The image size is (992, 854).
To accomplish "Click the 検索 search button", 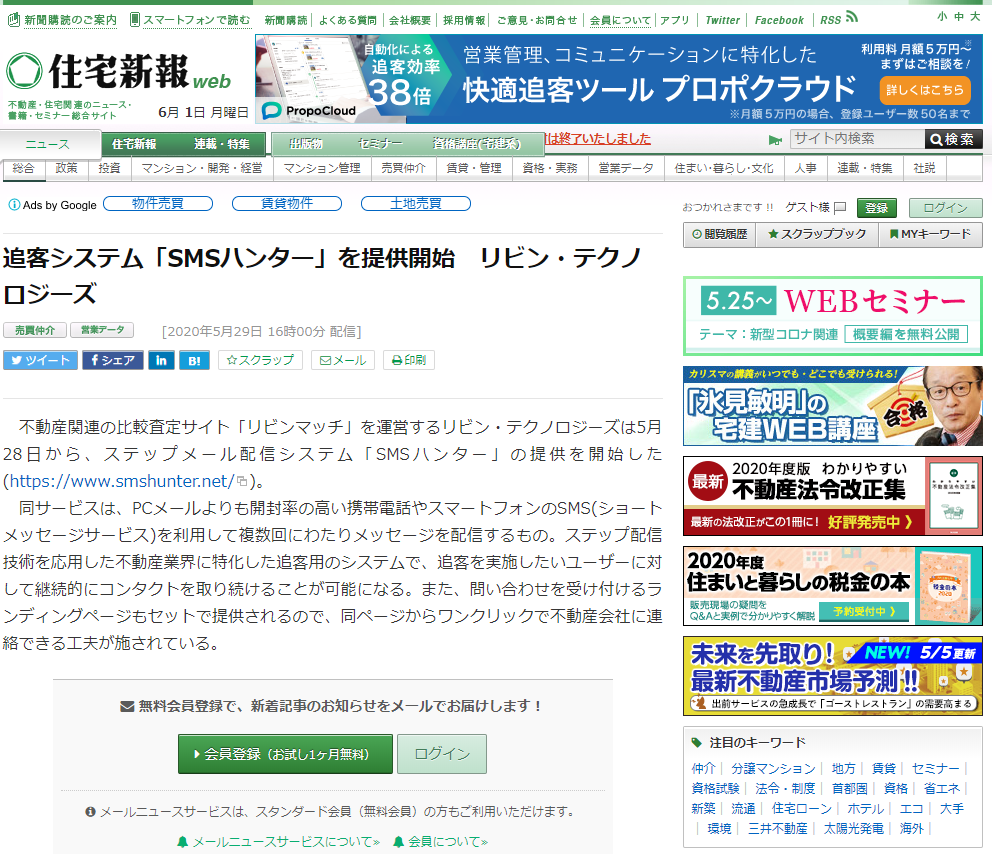I will [x=953, y=139].
